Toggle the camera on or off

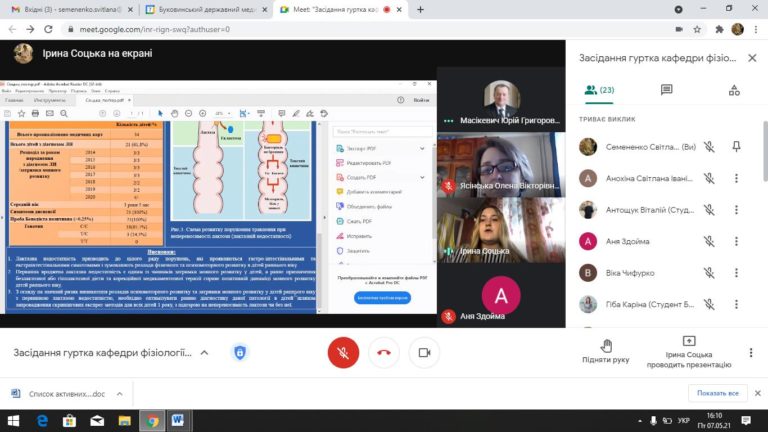click(x=425, y=352)
